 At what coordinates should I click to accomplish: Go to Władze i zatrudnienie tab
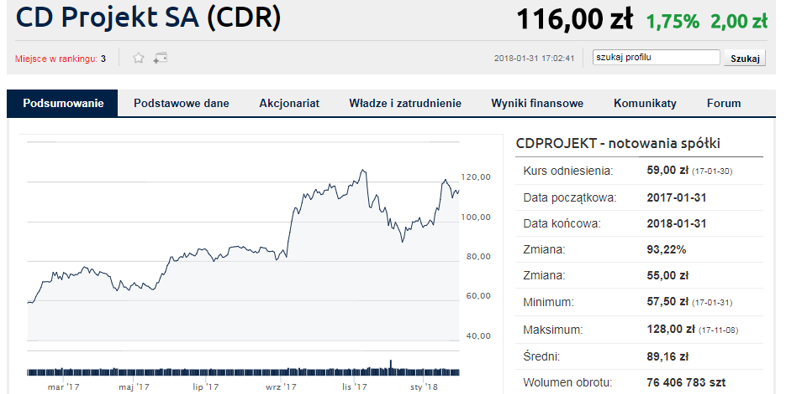[405, 103]
